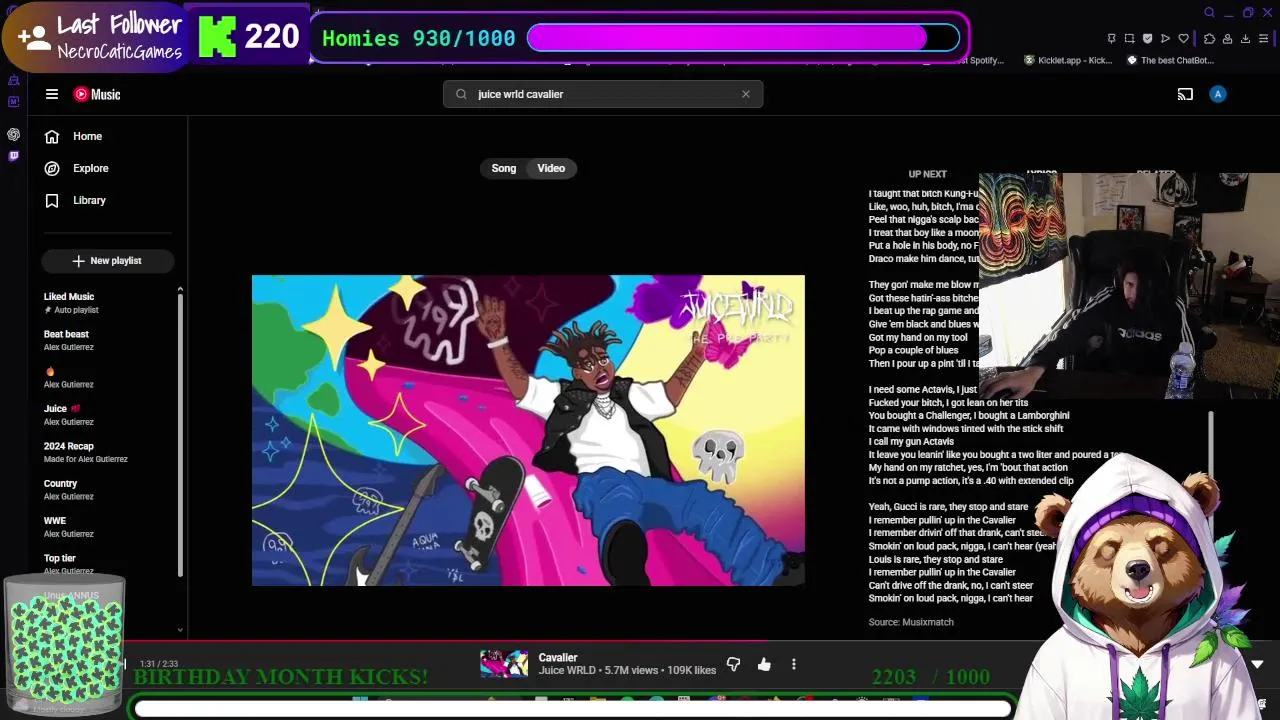This screenshot has height=720, width=1280.
Task: Open the Twitch sidebar icon
Action: 13,156
